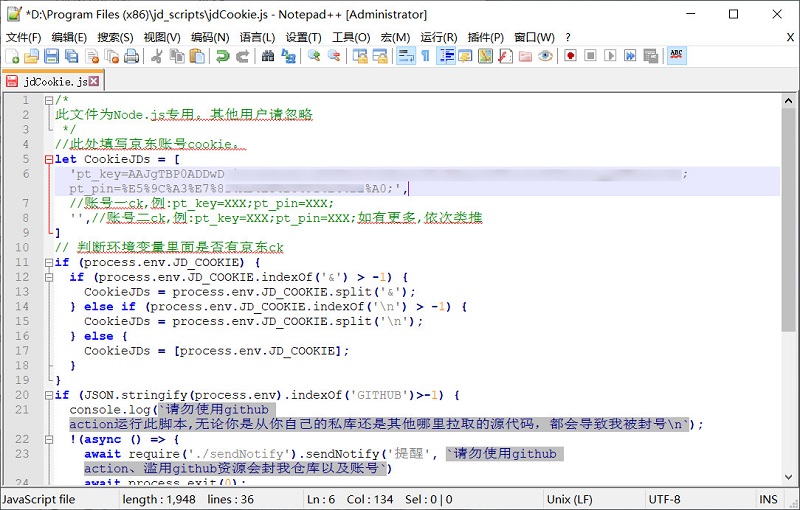Open the 视图(V) menu
800x510 pixels.
[162, 37]
